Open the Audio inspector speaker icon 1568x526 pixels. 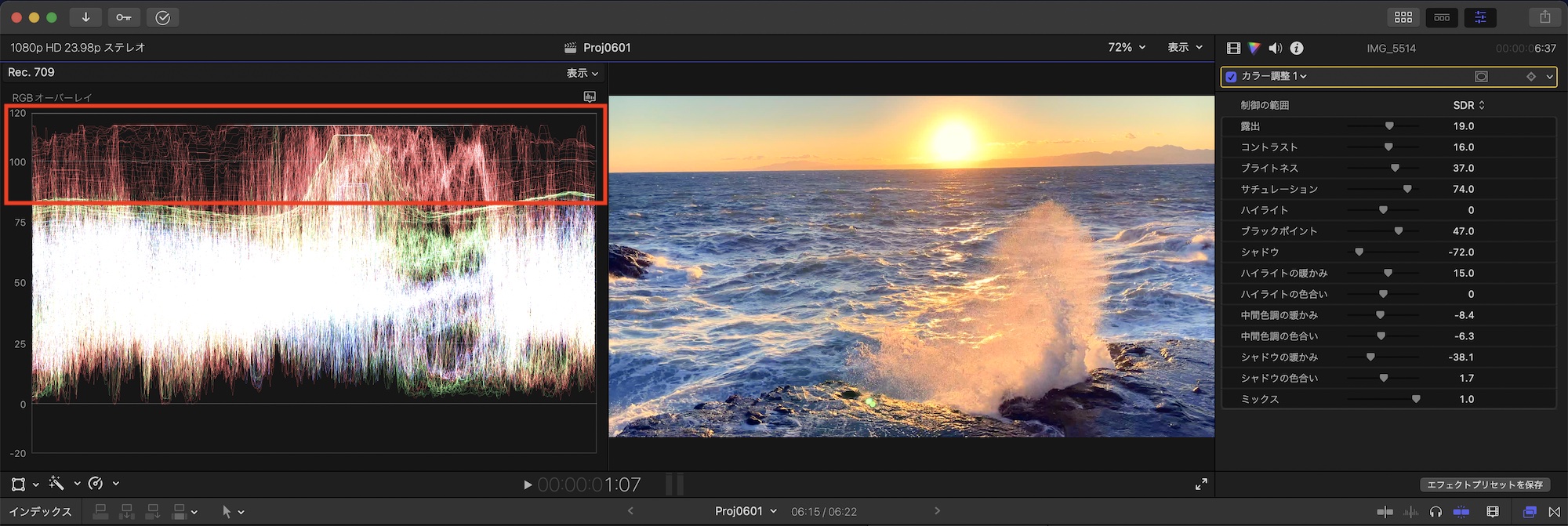tap(1275, 48)
